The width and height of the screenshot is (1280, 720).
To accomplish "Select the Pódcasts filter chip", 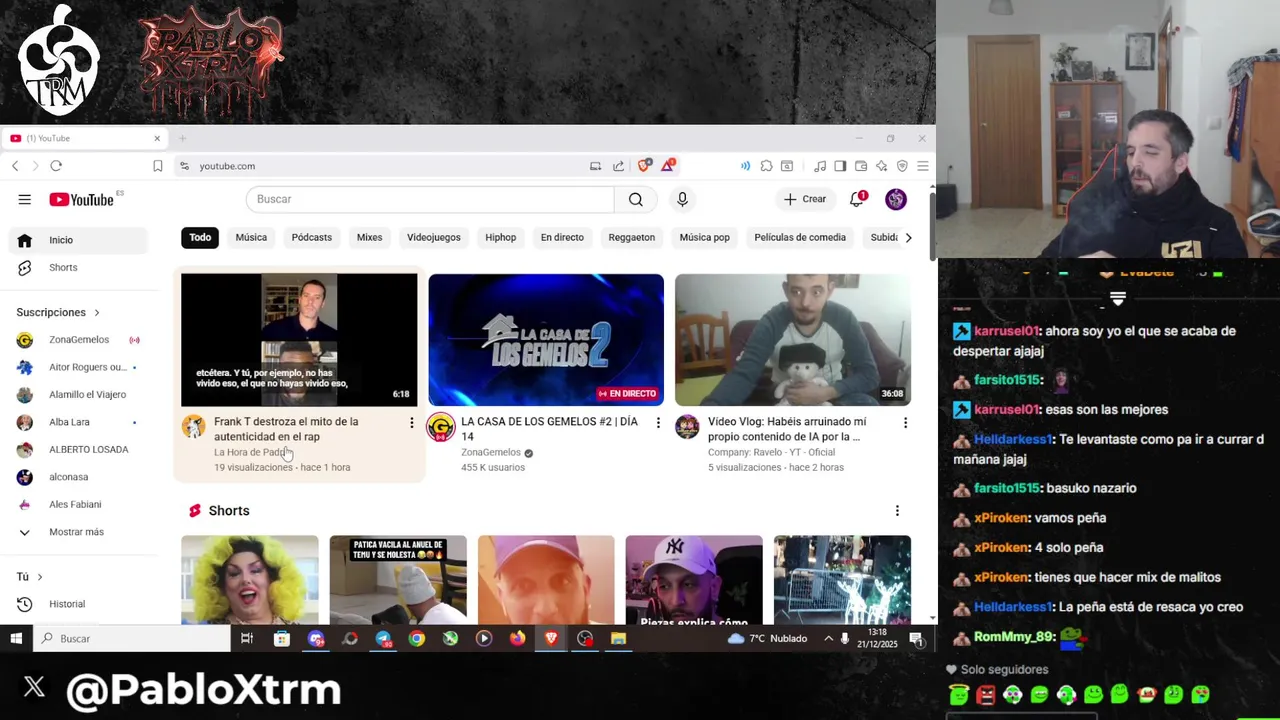I will click(x=312, y=237).
